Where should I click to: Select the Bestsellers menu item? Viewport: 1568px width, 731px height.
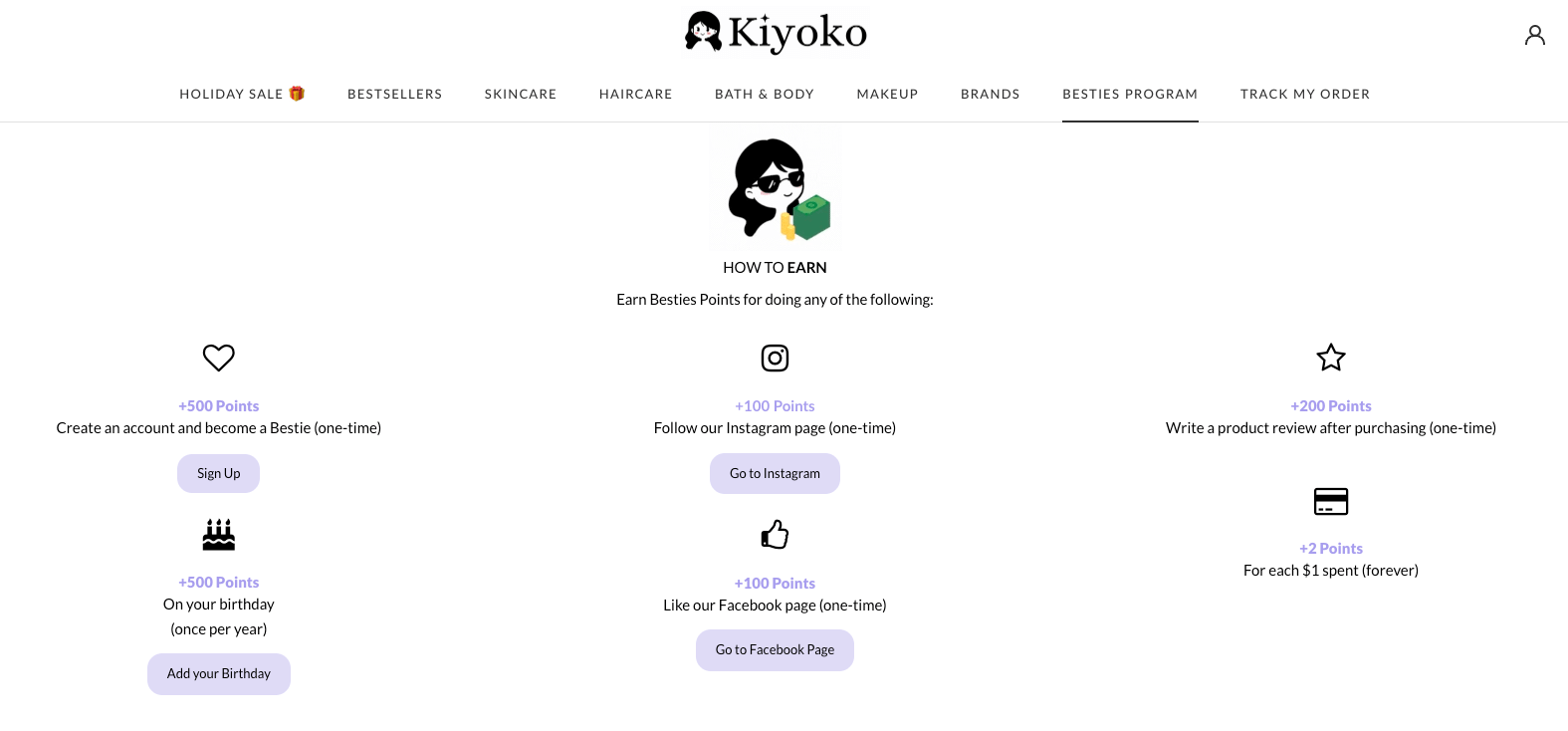[x=394, y=94]
